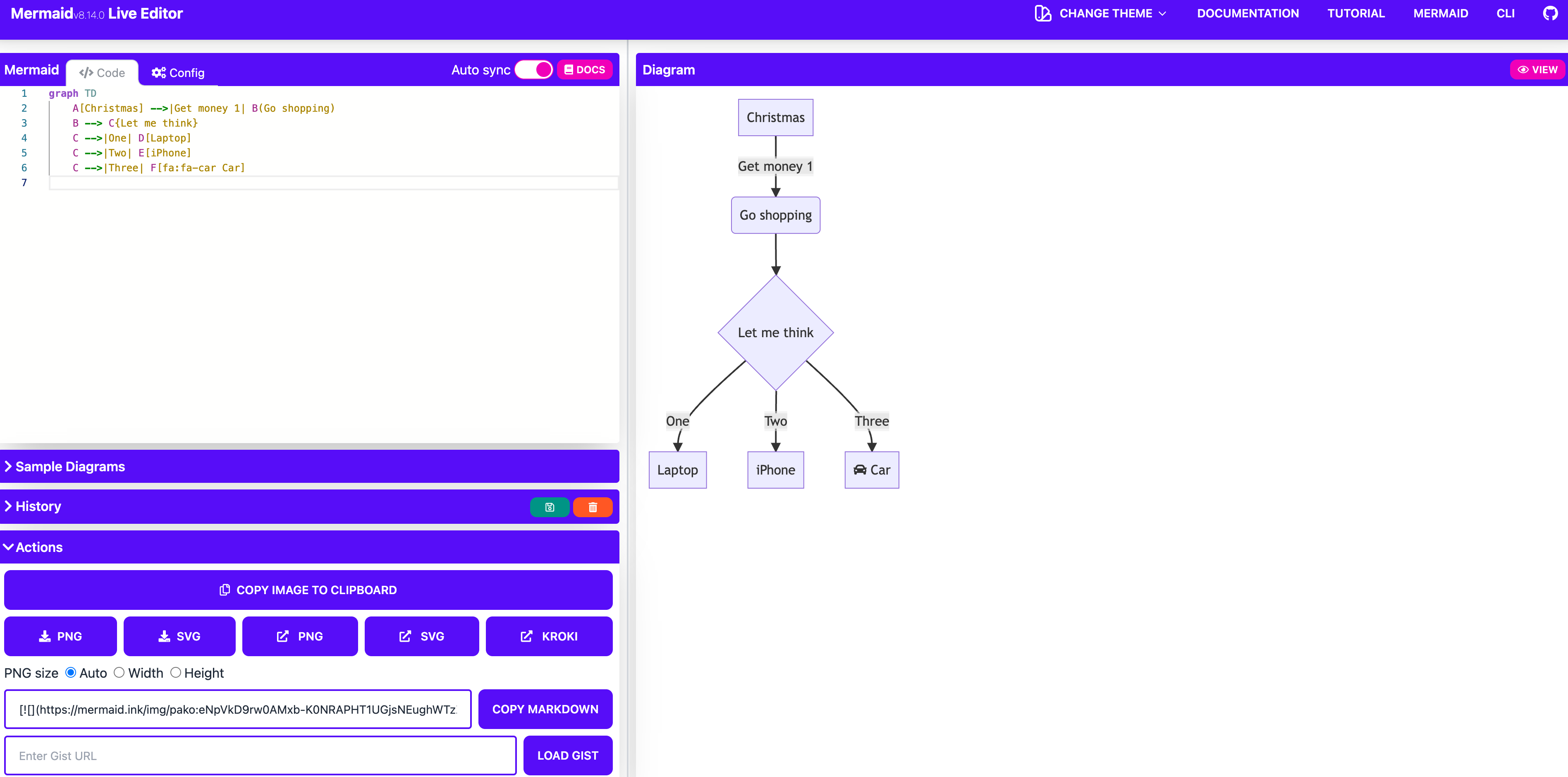
Task: Click the Enter Gist URL field
Action: coord(261,755)
